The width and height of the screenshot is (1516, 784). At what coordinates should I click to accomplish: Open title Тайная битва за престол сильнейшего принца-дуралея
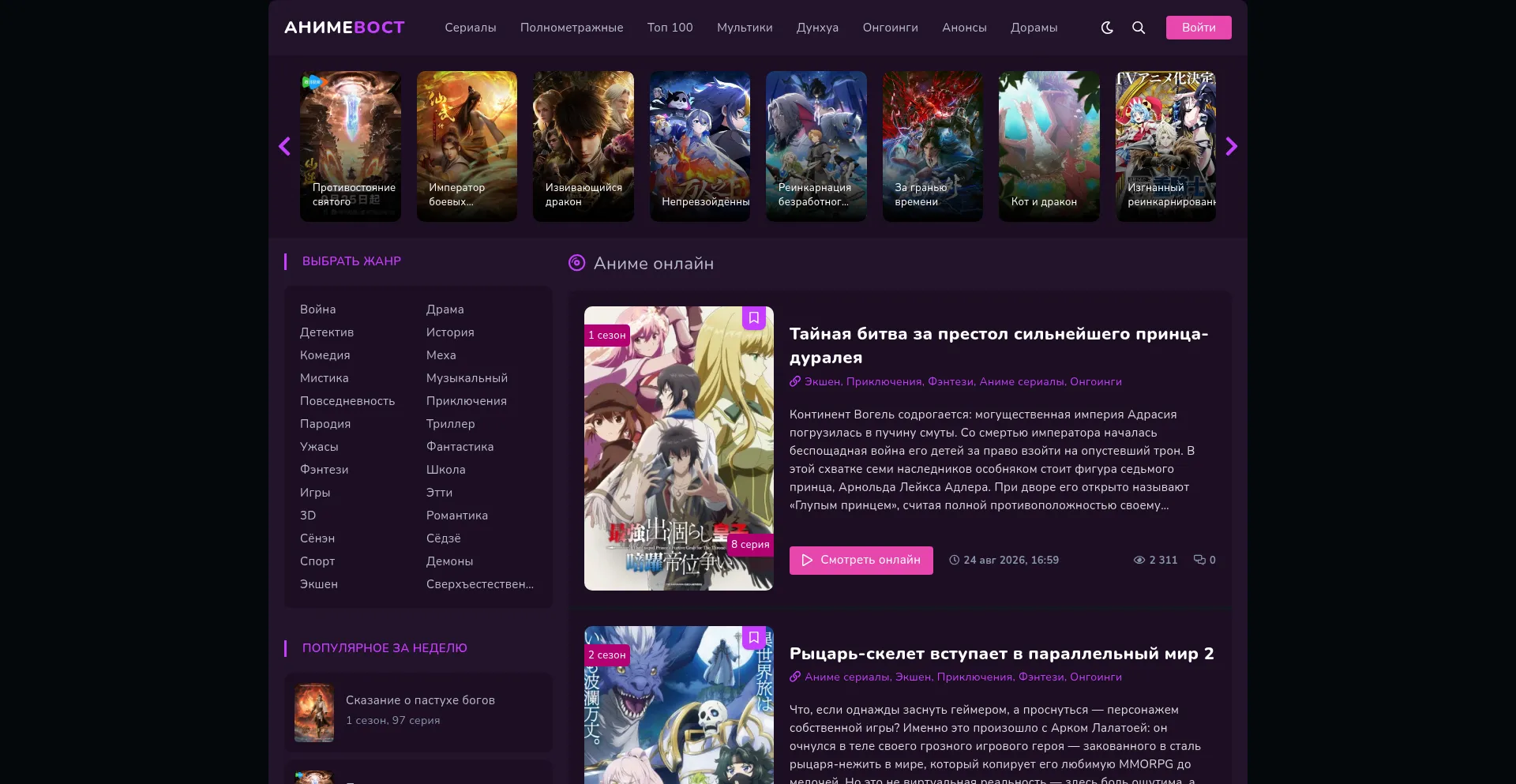[999, 346]
